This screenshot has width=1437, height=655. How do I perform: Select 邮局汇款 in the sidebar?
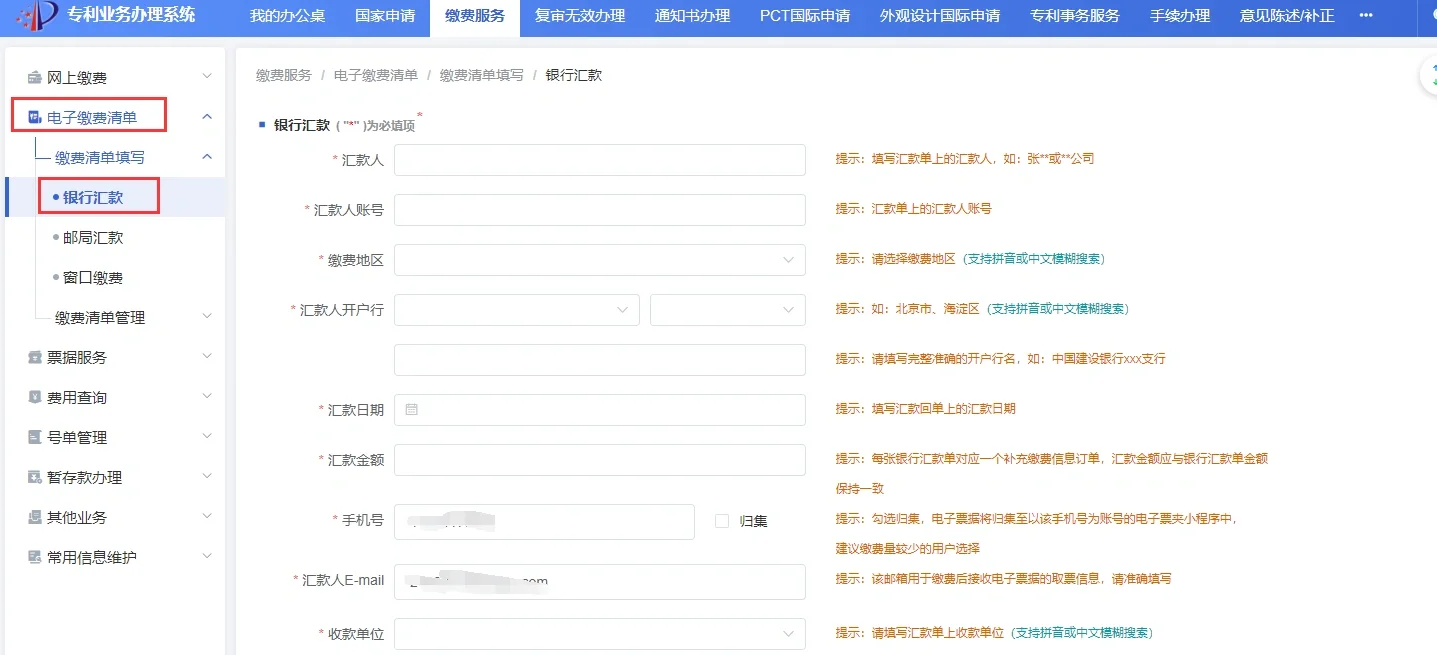coord(93,238)
